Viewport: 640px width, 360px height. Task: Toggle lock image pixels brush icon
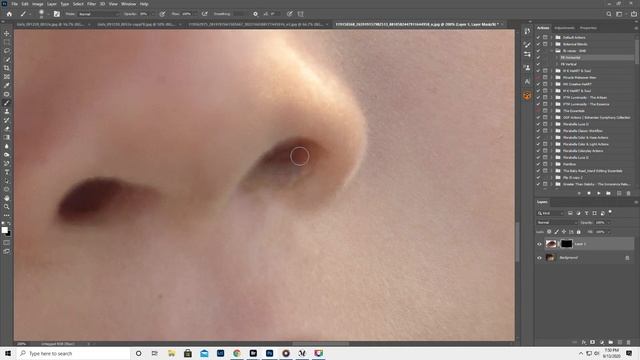click(x=557, y=232)
